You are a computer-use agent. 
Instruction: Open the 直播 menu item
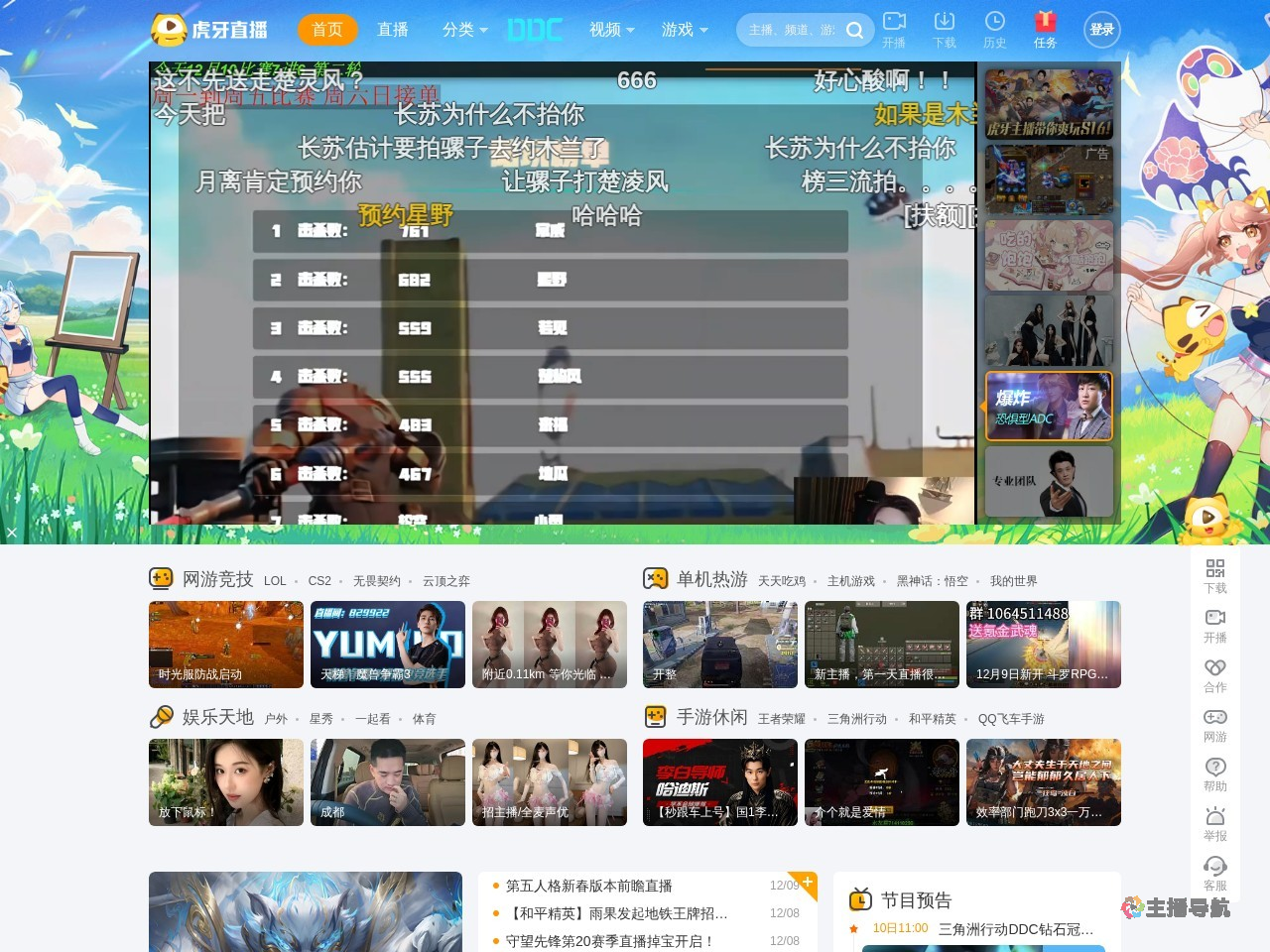click(393, 30)
